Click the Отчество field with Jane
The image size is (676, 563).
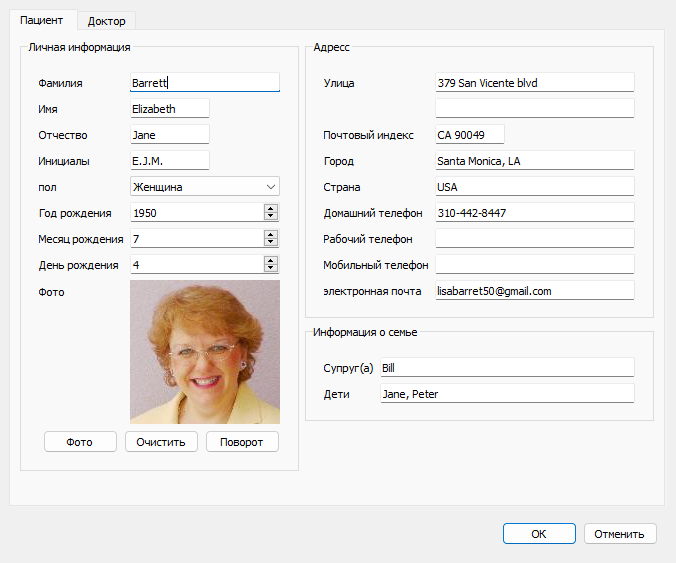170,134
